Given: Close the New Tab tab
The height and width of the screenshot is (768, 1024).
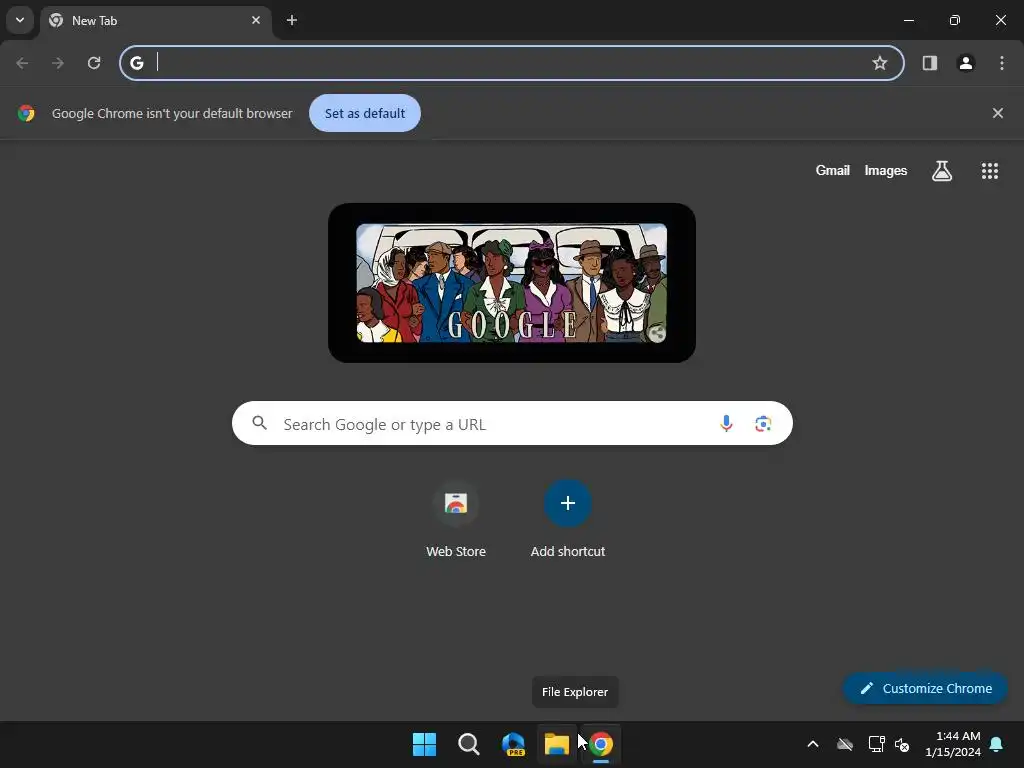Looking at the screenshot, I should pos(256,20).
